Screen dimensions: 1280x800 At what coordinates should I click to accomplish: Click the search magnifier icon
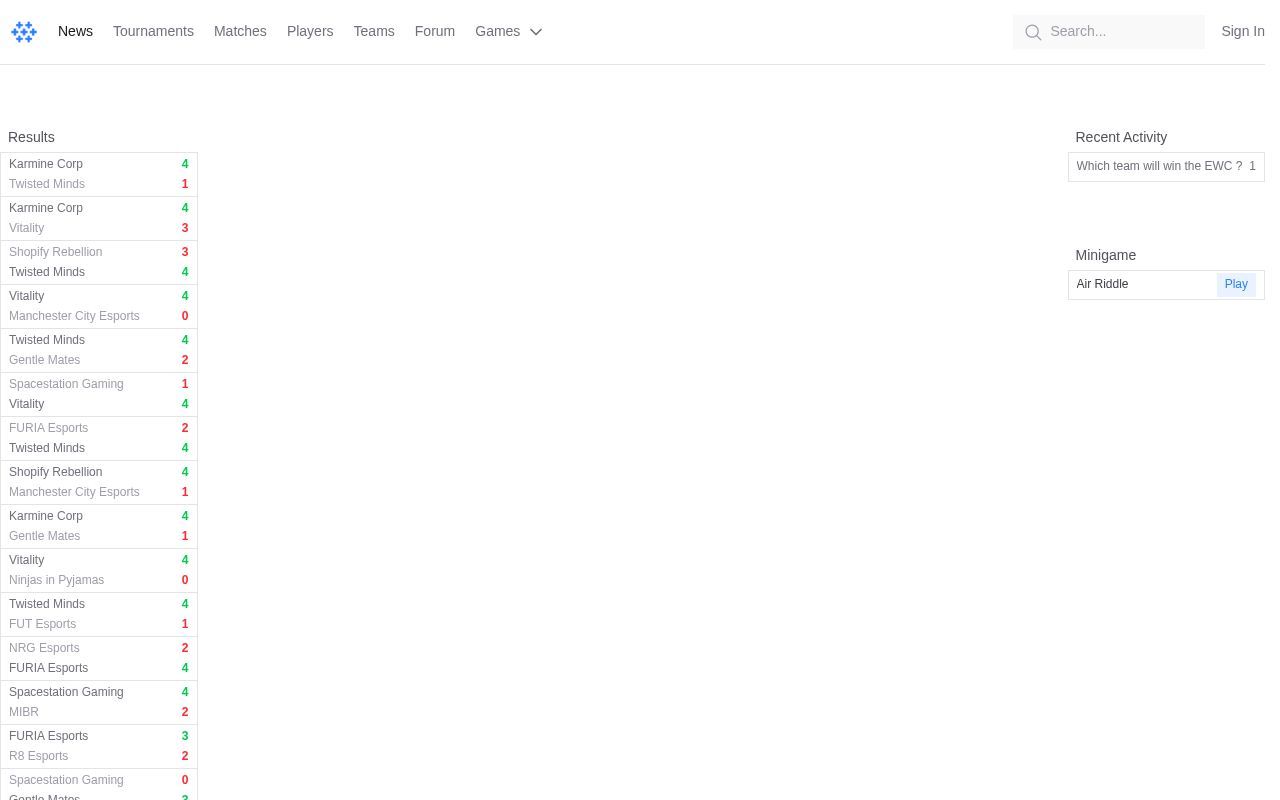(1033, 32)
